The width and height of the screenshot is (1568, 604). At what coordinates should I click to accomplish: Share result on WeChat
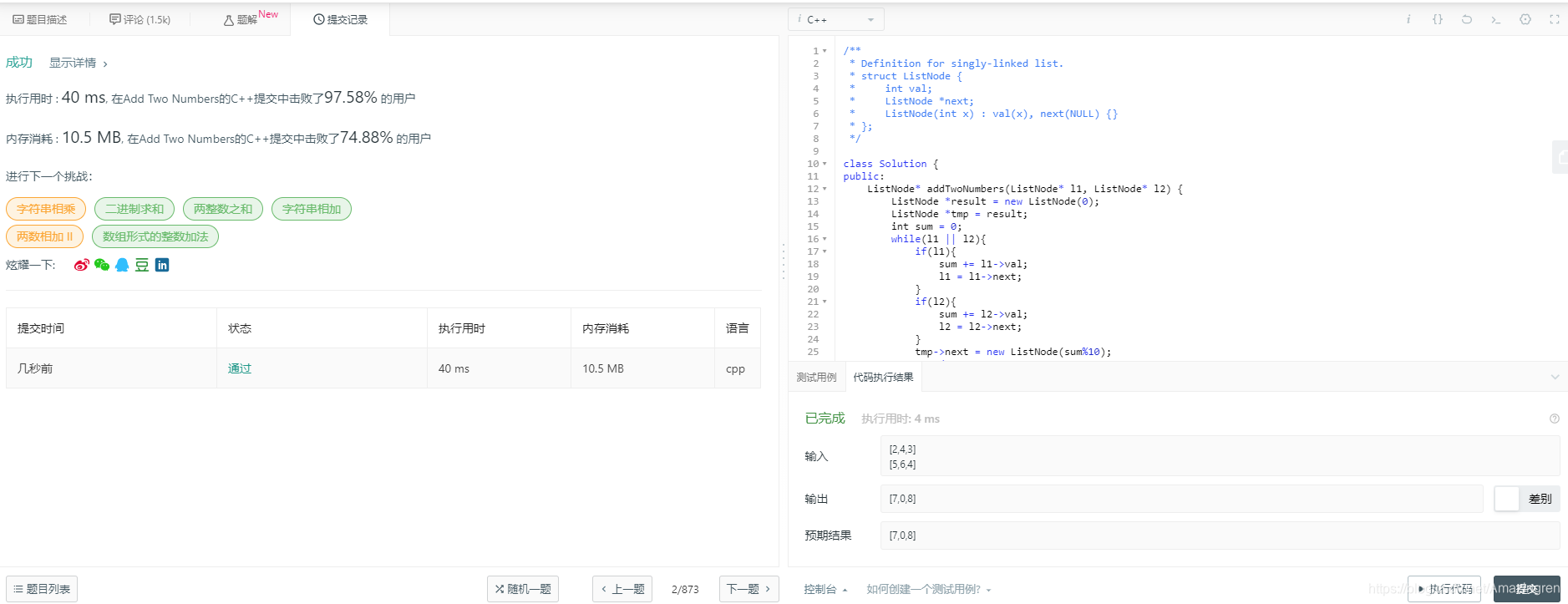point(102,265)
